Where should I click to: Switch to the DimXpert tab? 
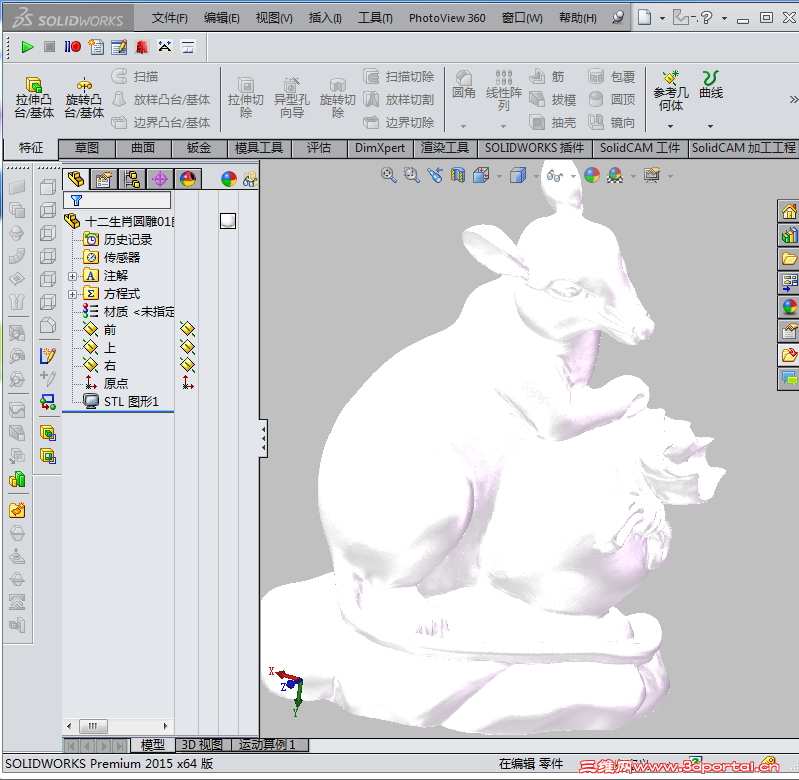380,148
